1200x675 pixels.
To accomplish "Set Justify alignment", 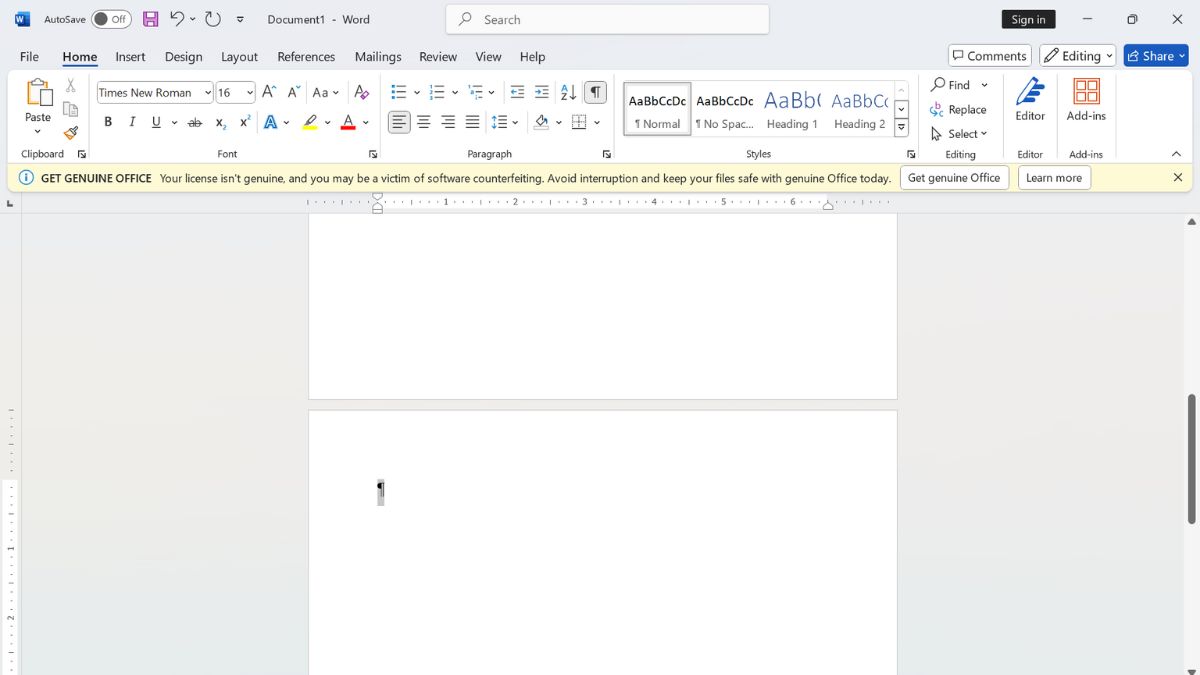I will click(x=472, y=122).
